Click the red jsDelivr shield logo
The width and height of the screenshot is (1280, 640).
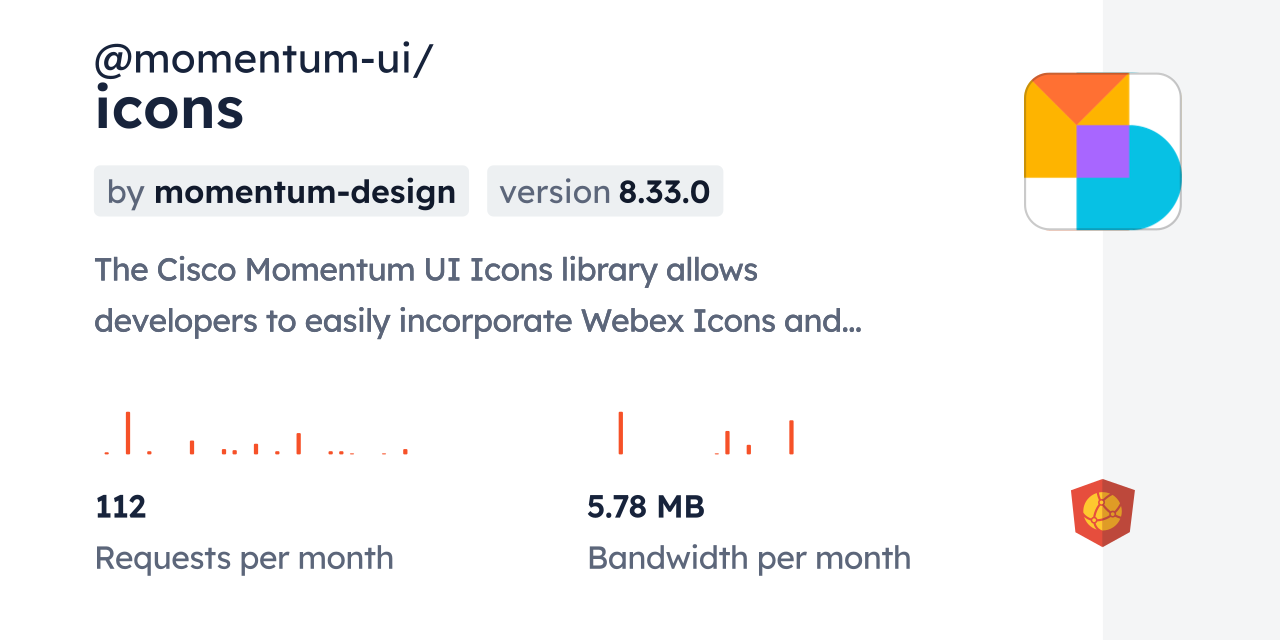[x=1102, y=513]
